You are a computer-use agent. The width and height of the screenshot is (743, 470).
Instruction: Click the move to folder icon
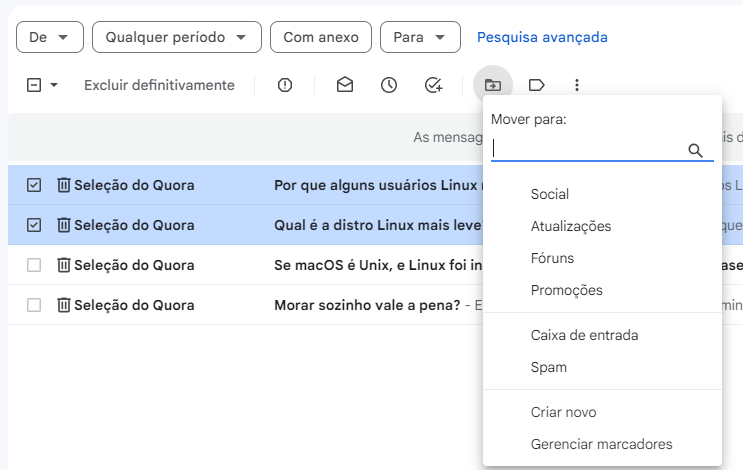pyautogui.click(x=492, y=85)
